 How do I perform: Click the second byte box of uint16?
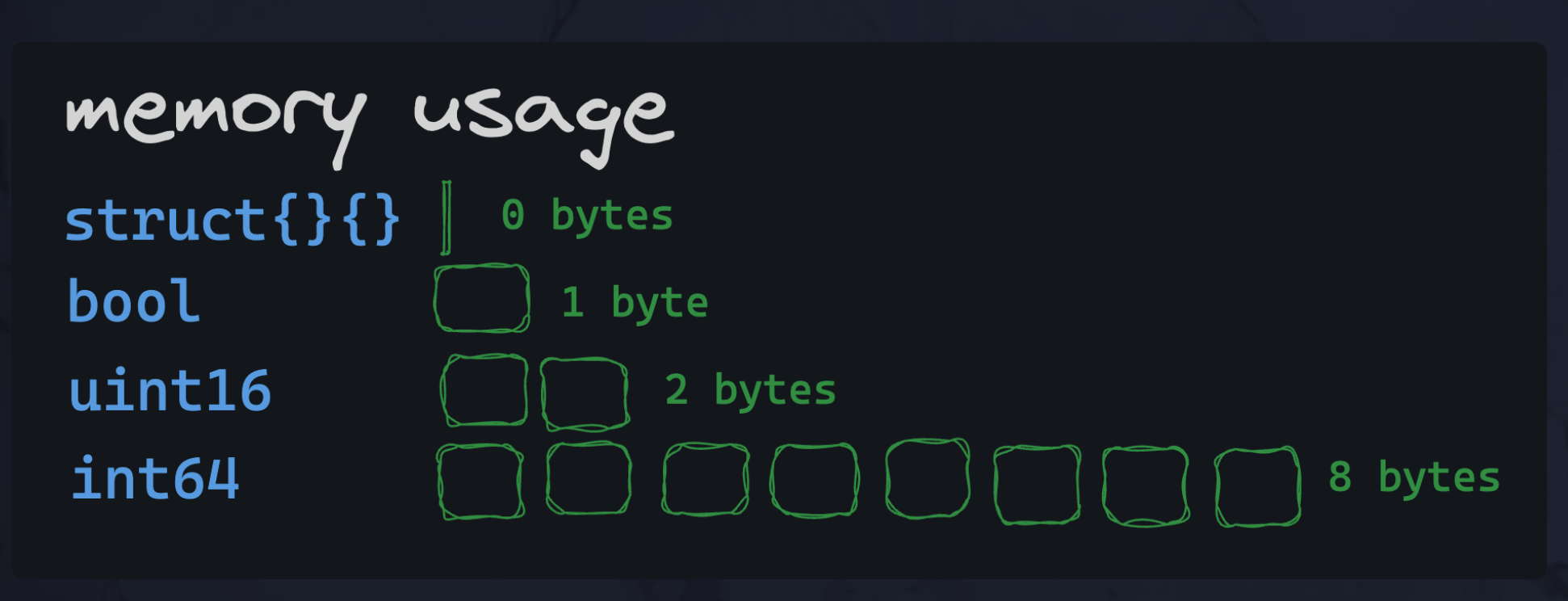(585, 393)
